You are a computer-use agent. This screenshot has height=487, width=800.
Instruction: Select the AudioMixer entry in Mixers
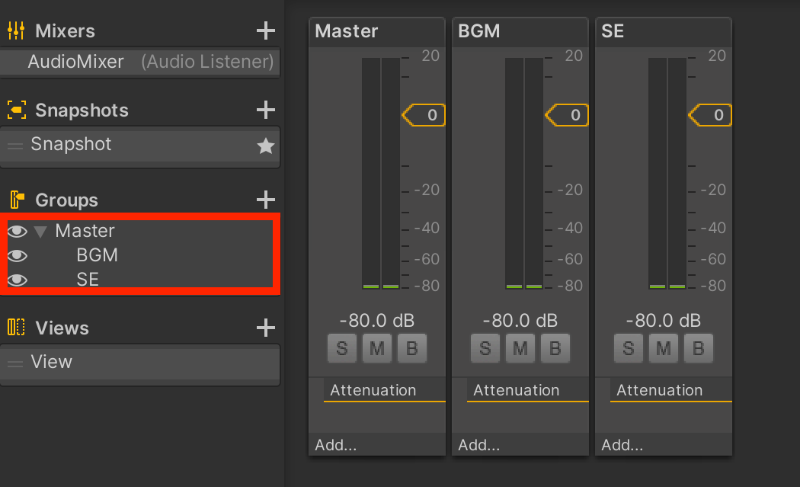(76, 62)
